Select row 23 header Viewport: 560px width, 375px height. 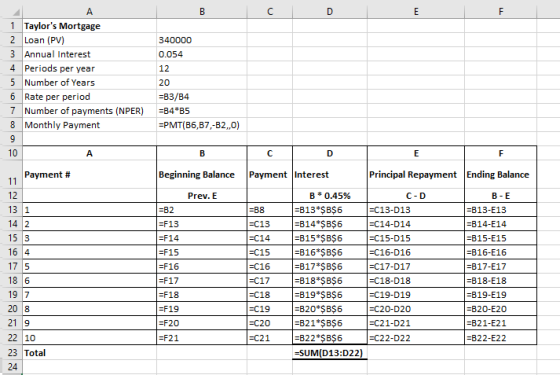(12, 352)
